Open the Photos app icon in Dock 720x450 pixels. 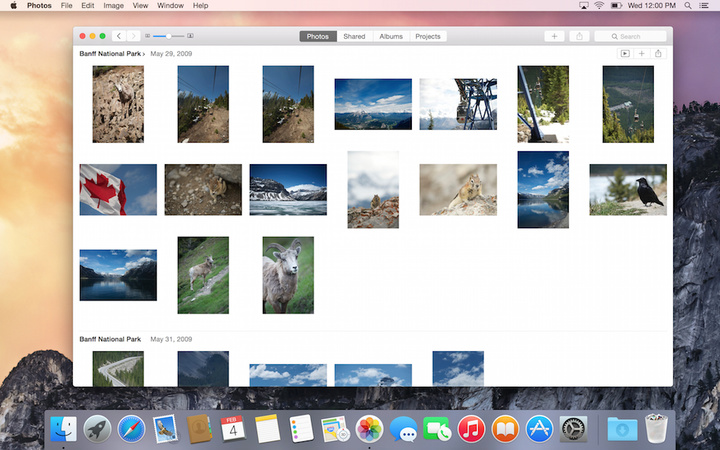(x=369, y=429)
